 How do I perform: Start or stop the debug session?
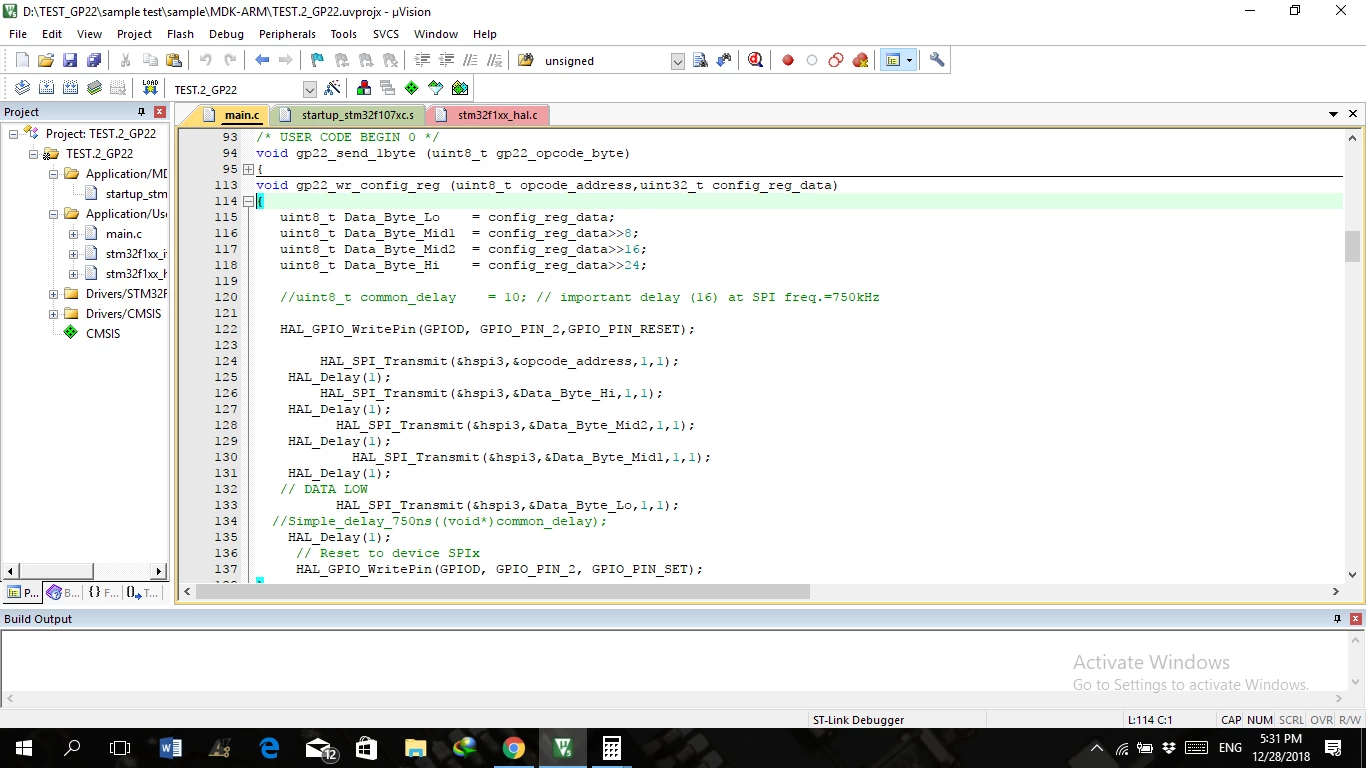coord(756,60)
